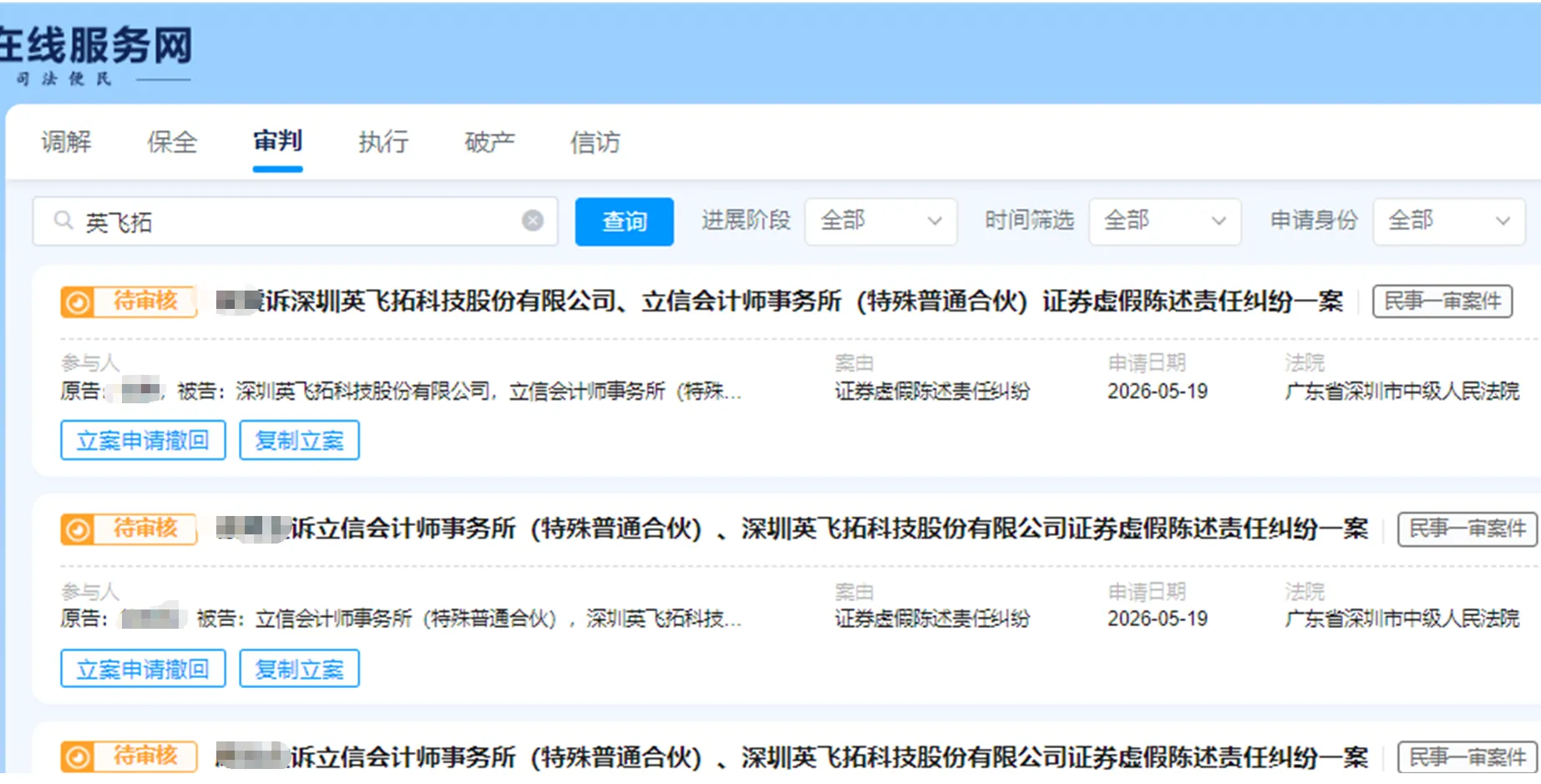The width and height of the screenshot is (1541, 784).
Task: Clear the 英飞拓 search text
Action: click(532, 220)
